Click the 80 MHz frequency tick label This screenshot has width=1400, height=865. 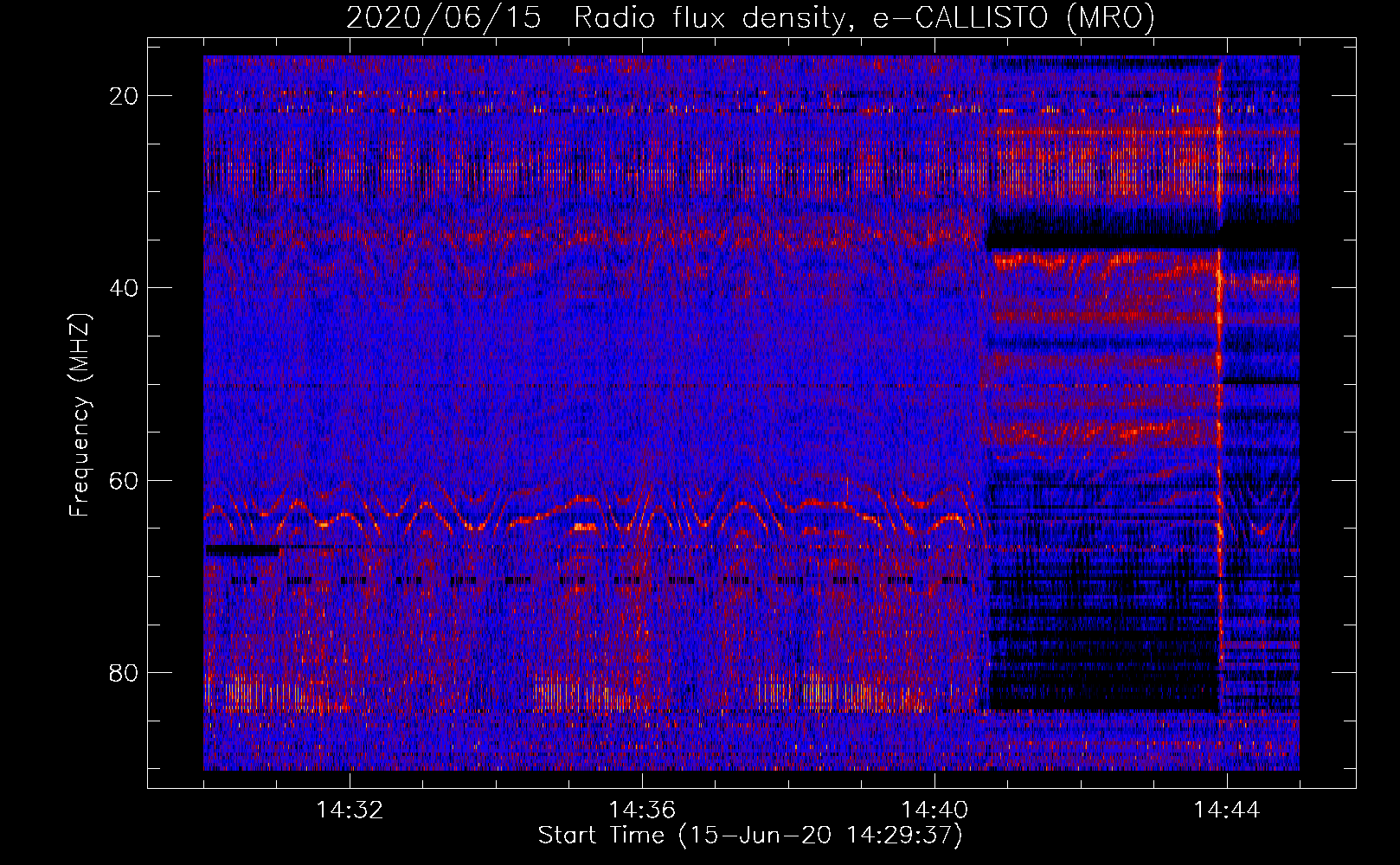point(124,672)
